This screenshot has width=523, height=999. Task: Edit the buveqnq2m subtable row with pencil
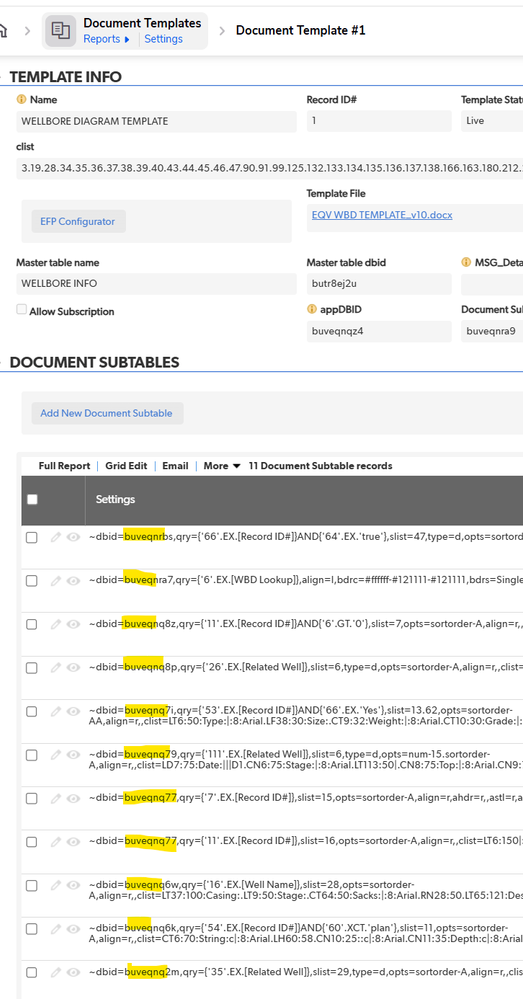click(x=56, y=972)
